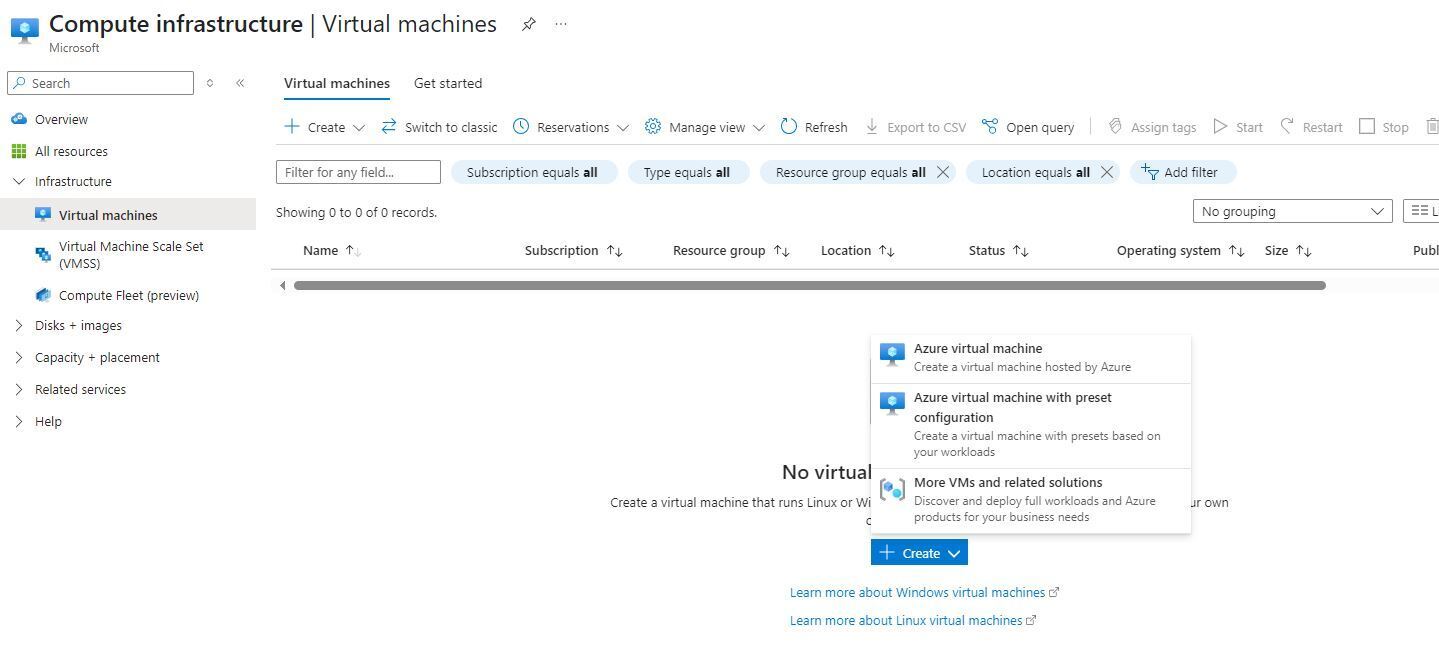Click the list view toggle button

1422,211
